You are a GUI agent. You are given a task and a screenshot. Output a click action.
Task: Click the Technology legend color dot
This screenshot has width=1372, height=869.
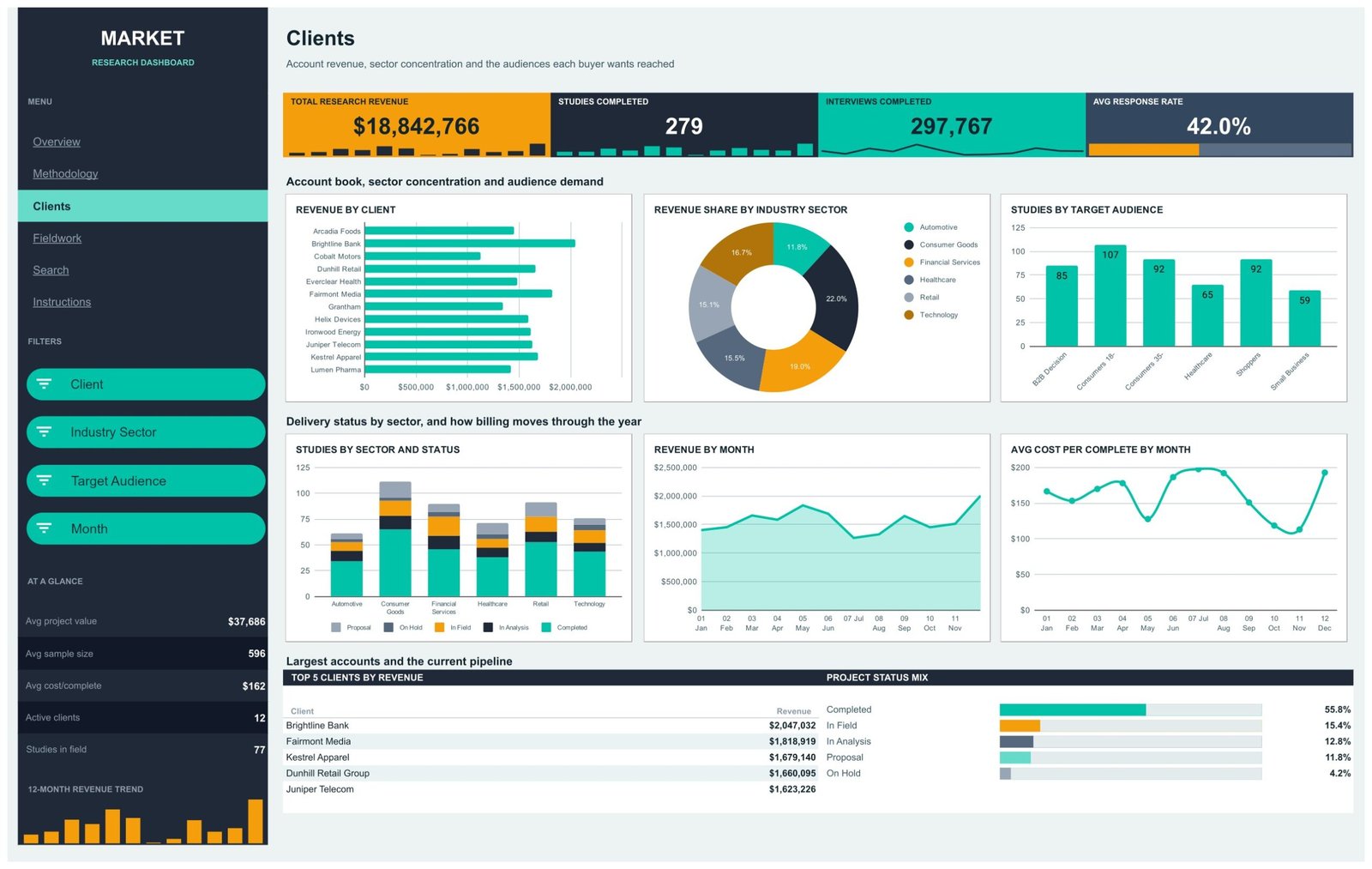pyautogui.click(x=909, y=315)
